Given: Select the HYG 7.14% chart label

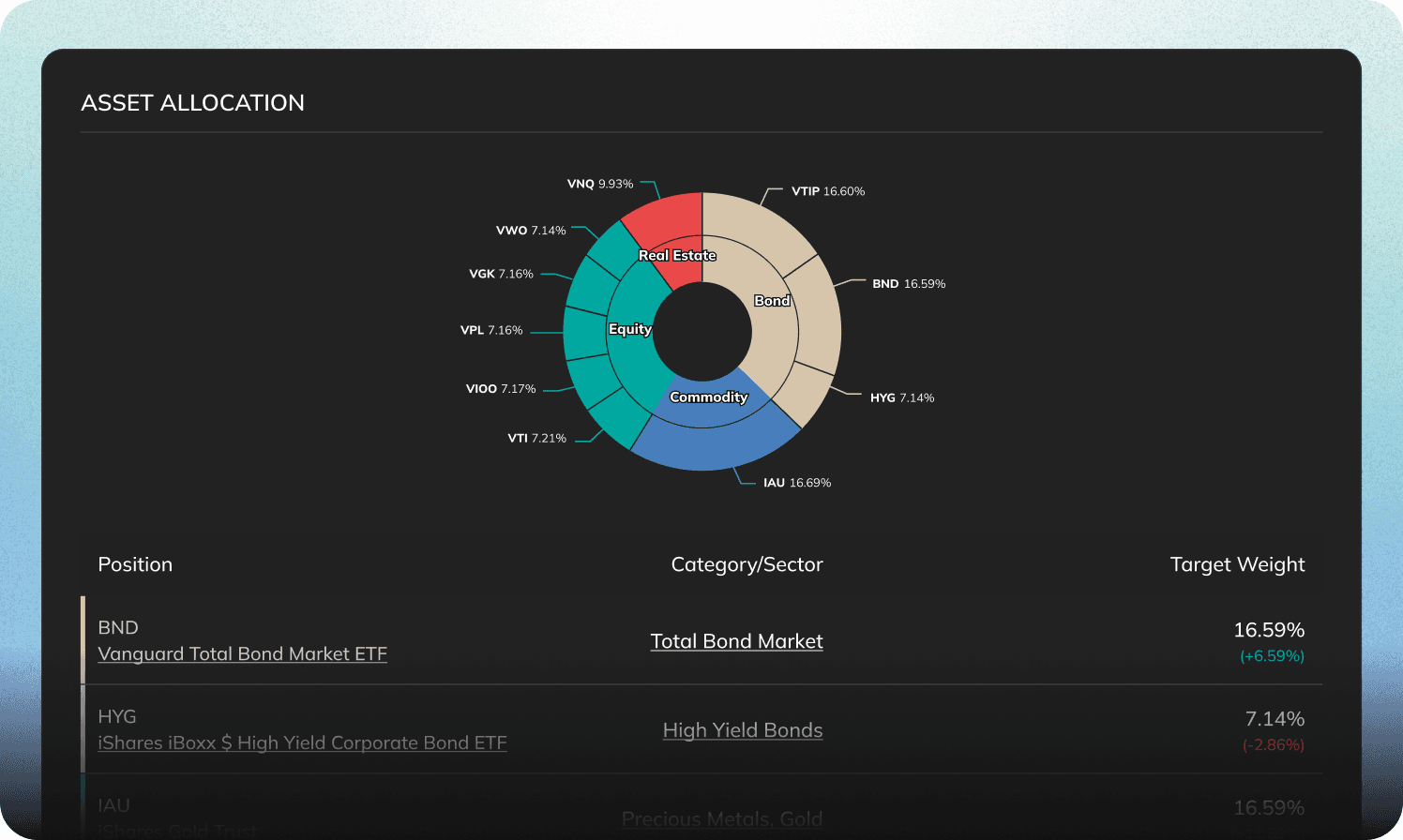Looking at the screenshot, I should click(x=902, y=397).
